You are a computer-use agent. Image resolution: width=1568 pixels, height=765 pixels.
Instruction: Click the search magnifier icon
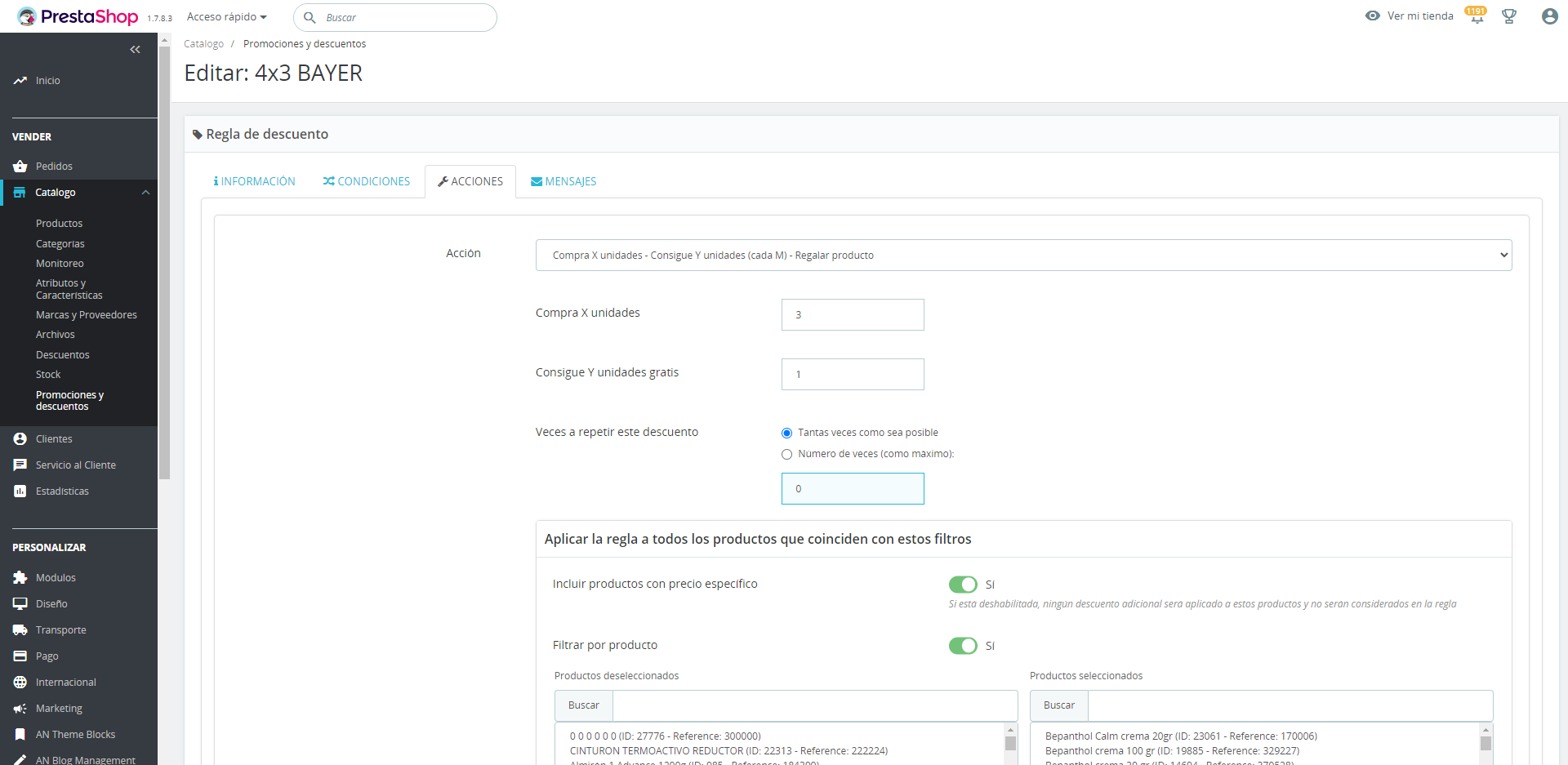click(310, 18)
